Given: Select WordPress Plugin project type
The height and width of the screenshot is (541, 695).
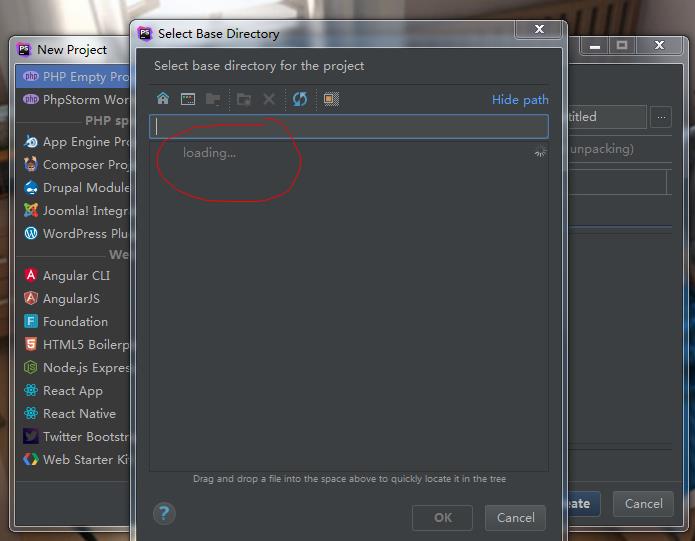Looking at the screenshot, I should 73,234.
